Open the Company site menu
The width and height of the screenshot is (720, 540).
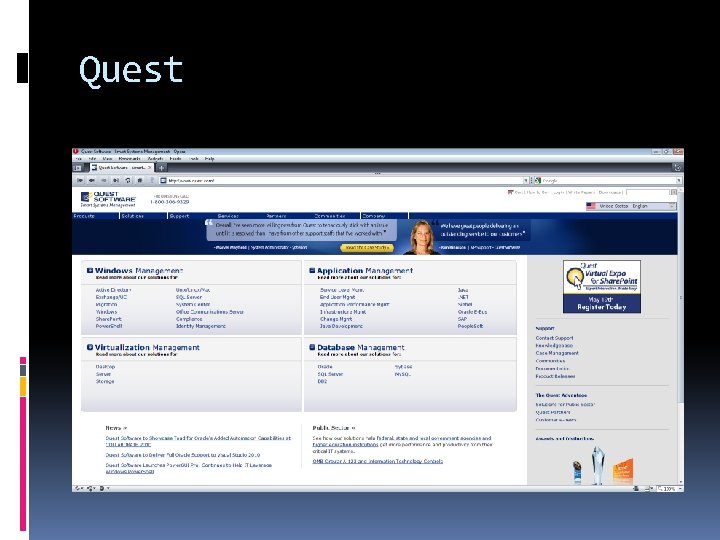pyautogui.click(x=373, y=216)
